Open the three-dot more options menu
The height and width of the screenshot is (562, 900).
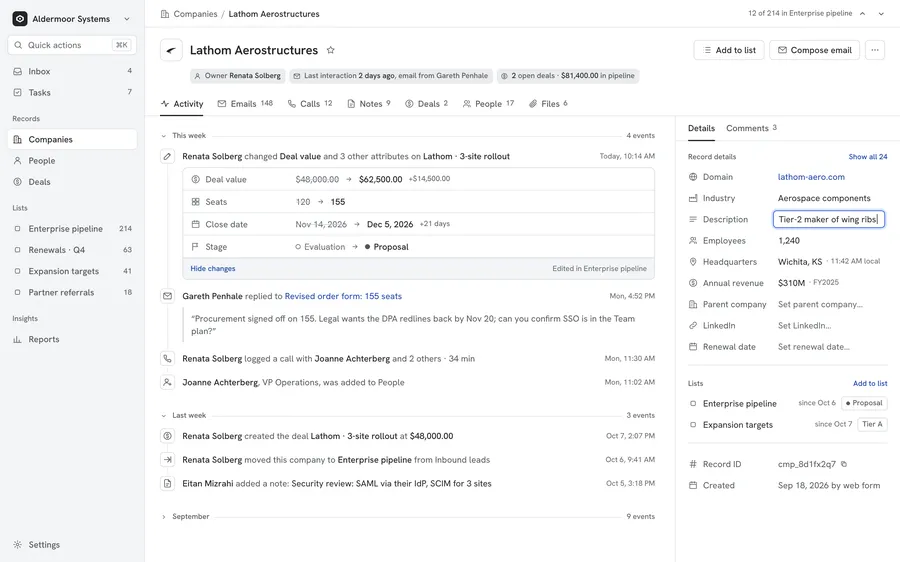point(875,50)
